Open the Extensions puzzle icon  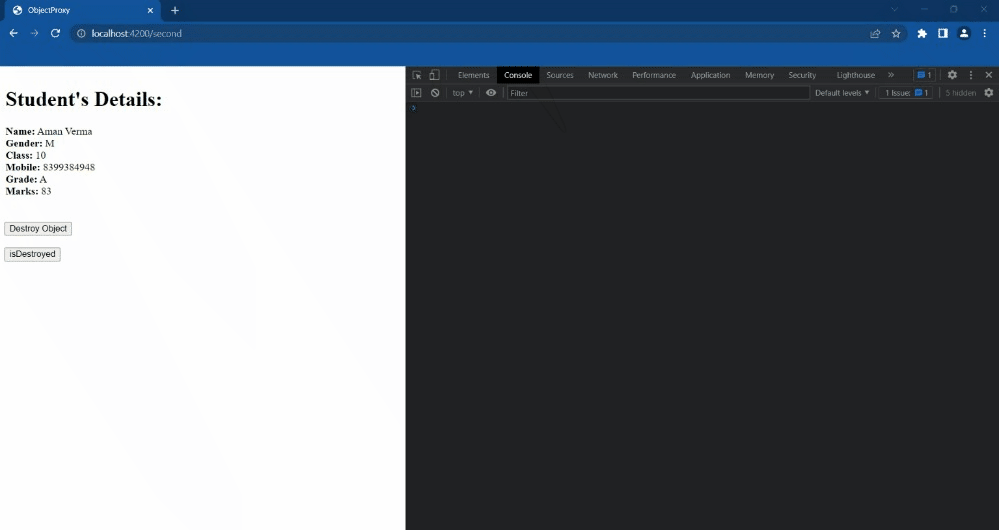[x=922, y=34]
